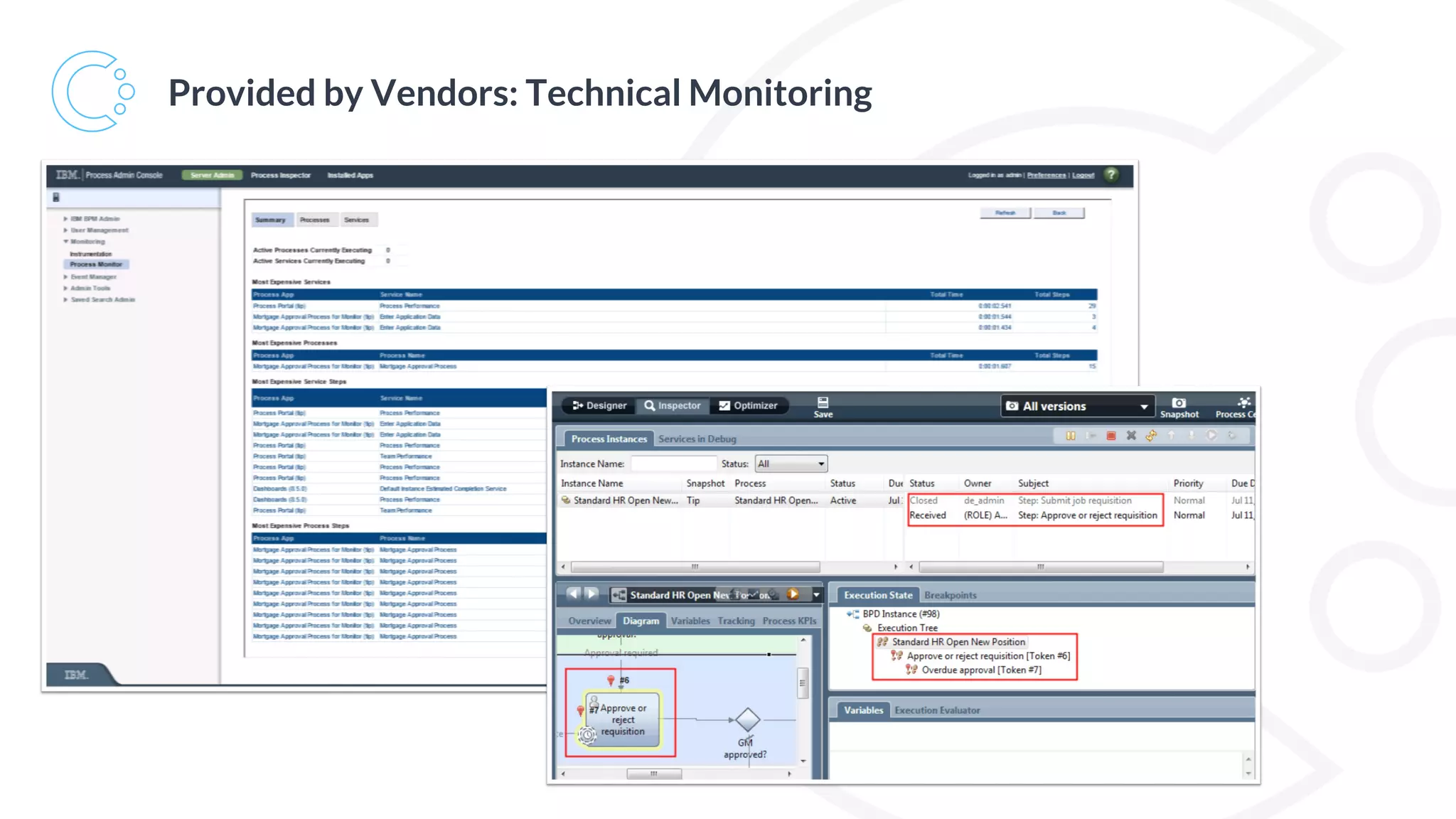The width and height of the screenshot is (1456, 819).
Task: Click the vertical scrollbar of the diagram pane
Action: click(x=803, y=682)
